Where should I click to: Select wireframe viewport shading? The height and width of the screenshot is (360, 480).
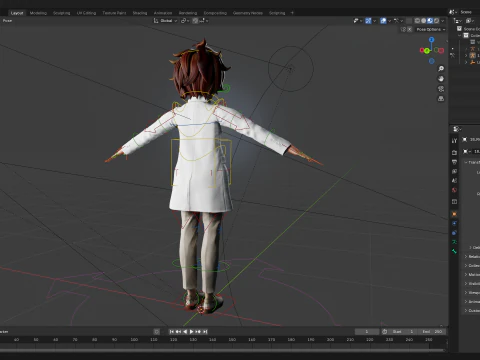click(417, 21)
